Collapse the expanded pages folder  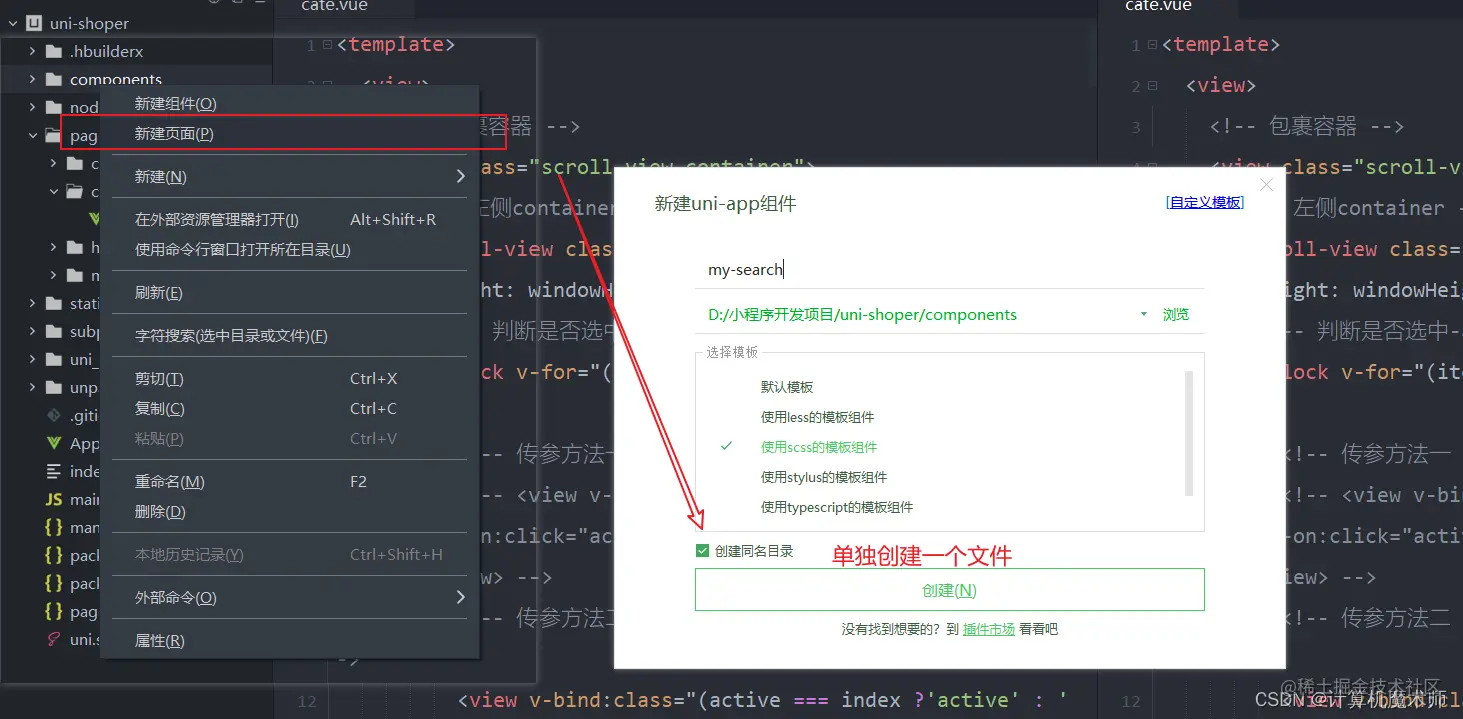click(x=32, y=134)
